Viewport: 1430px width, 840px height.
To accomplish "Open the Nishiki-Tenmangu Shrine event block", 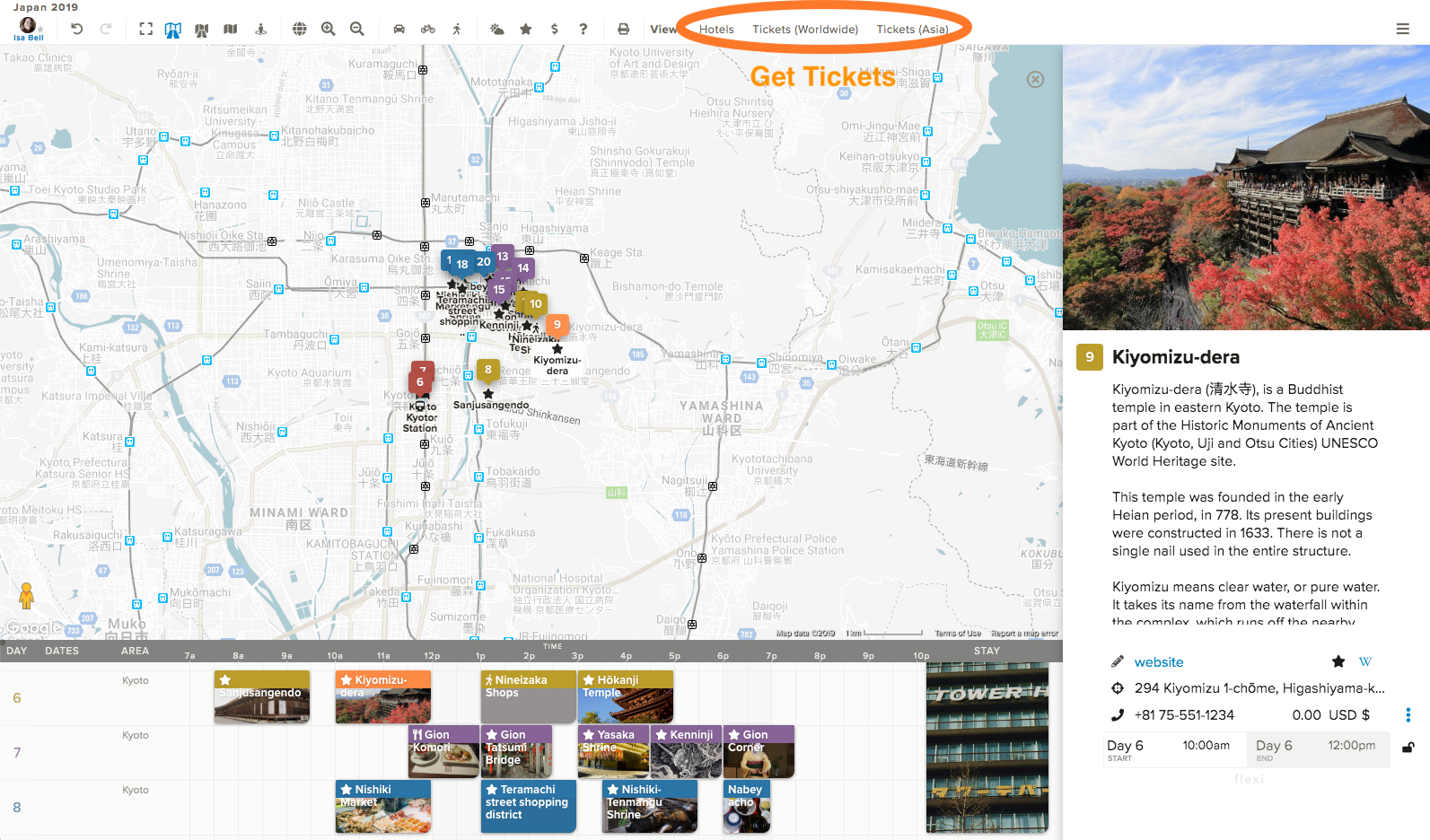I will [x=650, y=807].
